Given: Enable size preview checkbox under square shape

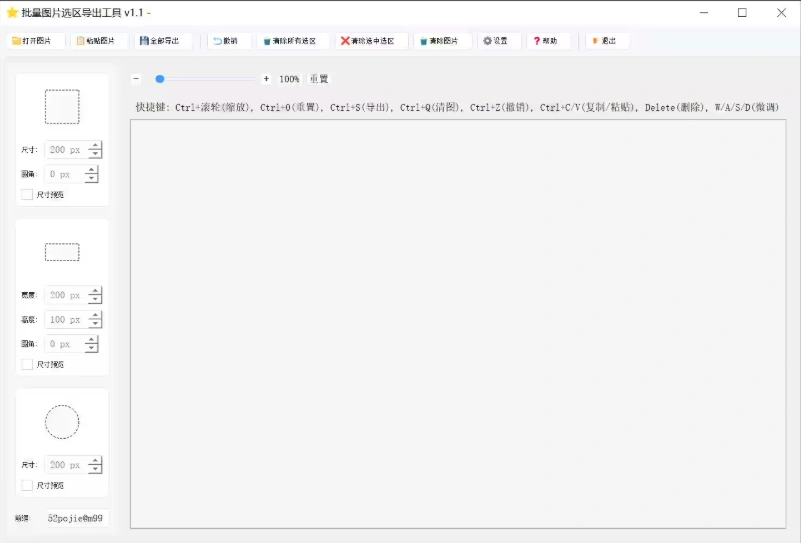Looking at the screenshot, I should click(x=27, y=195).
